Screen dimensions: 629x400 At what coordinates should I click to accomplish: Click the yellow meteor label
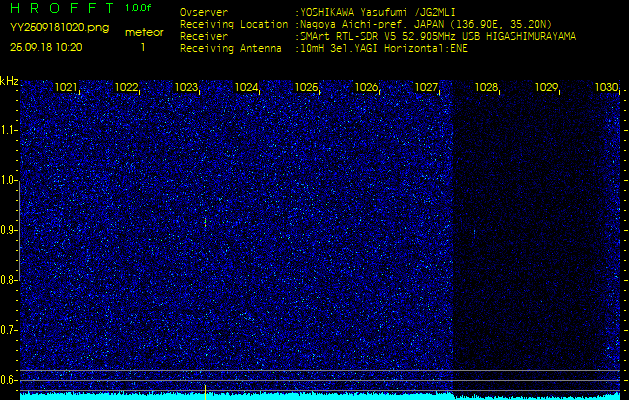(x=143, y=33)
